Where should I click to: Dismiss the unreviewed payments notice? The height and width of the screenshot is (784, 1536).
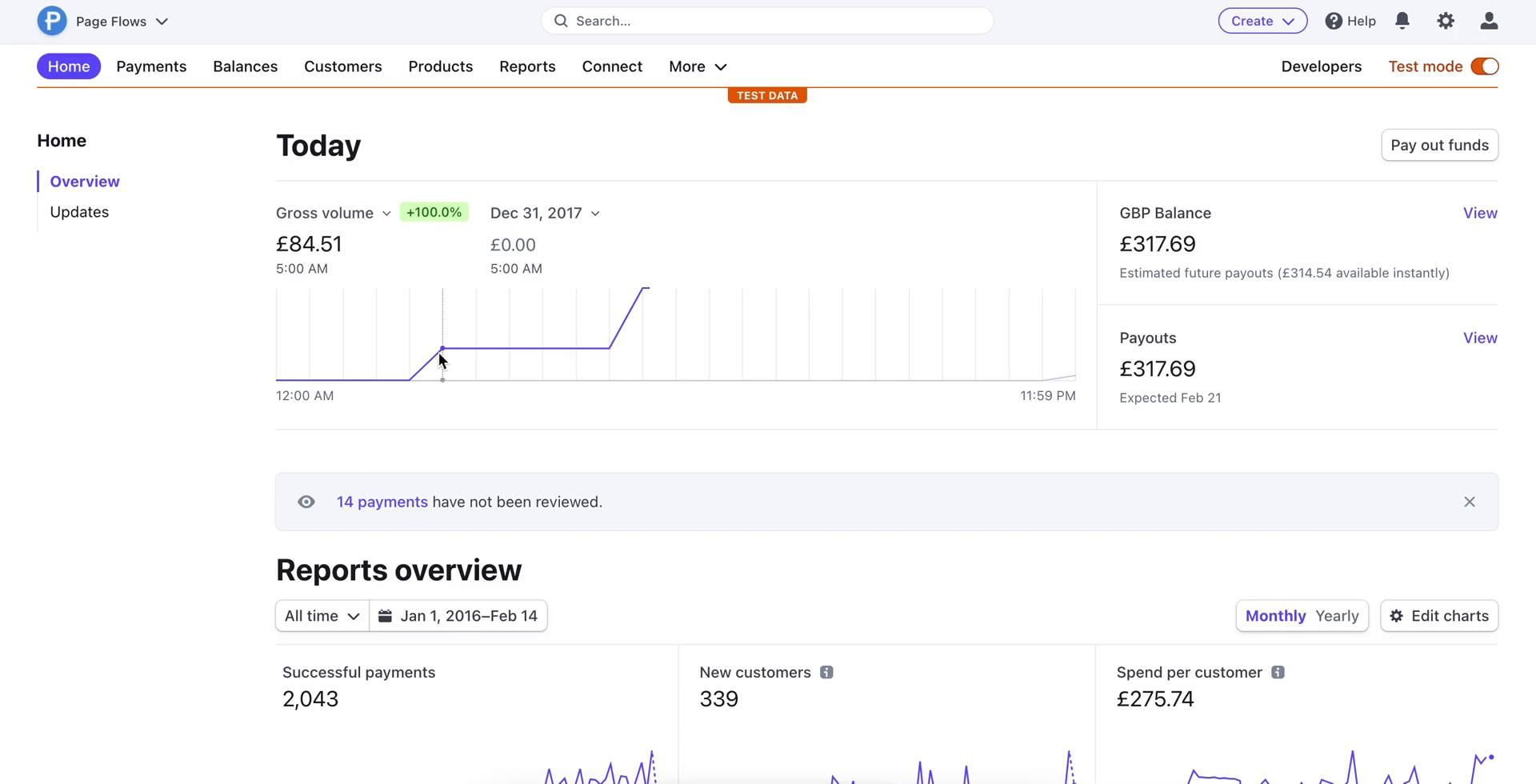[x=1469, y=502]
